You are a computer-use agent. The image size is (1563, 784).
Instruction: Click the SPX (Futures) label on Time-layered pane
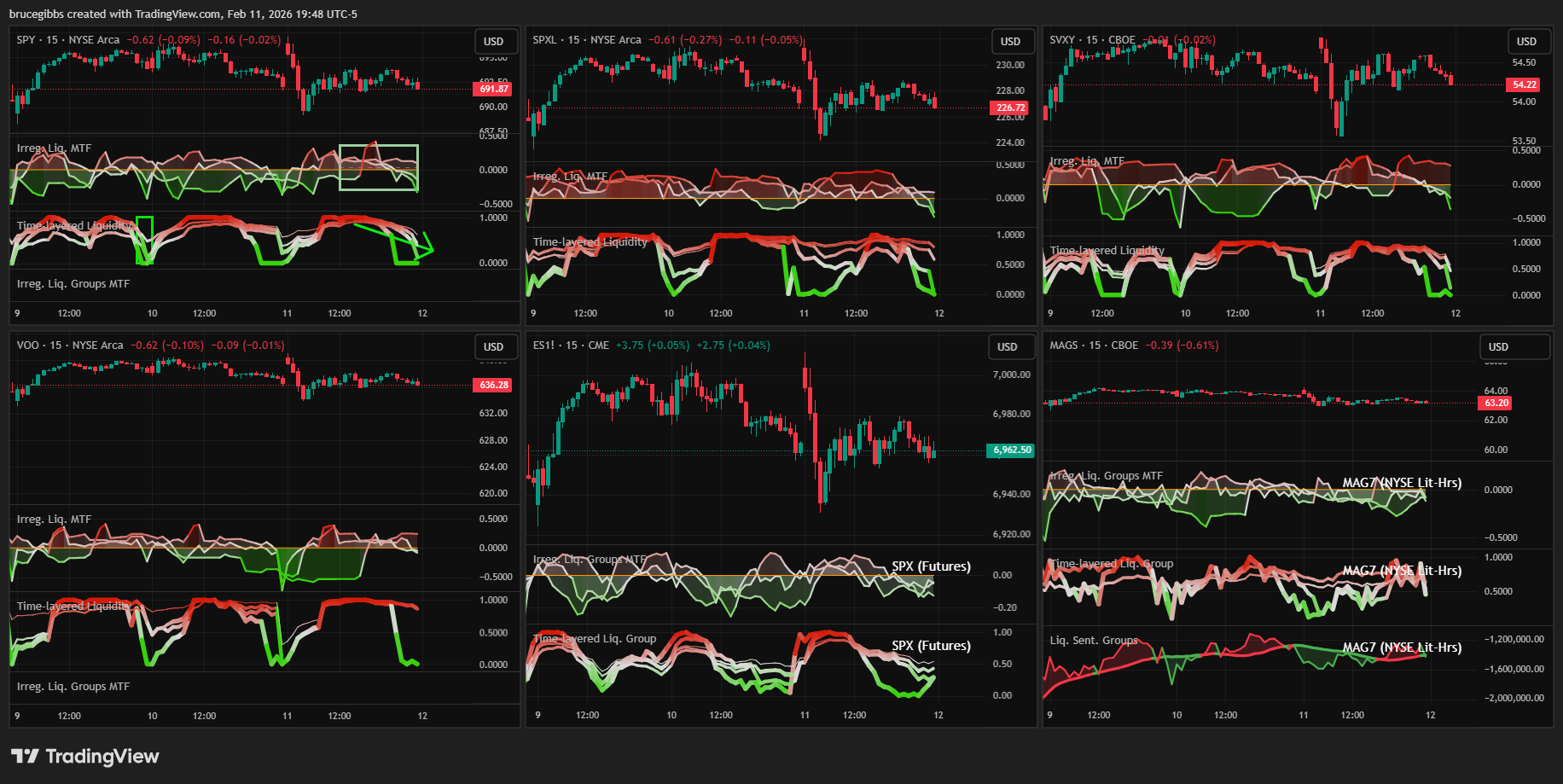point(931,646)
